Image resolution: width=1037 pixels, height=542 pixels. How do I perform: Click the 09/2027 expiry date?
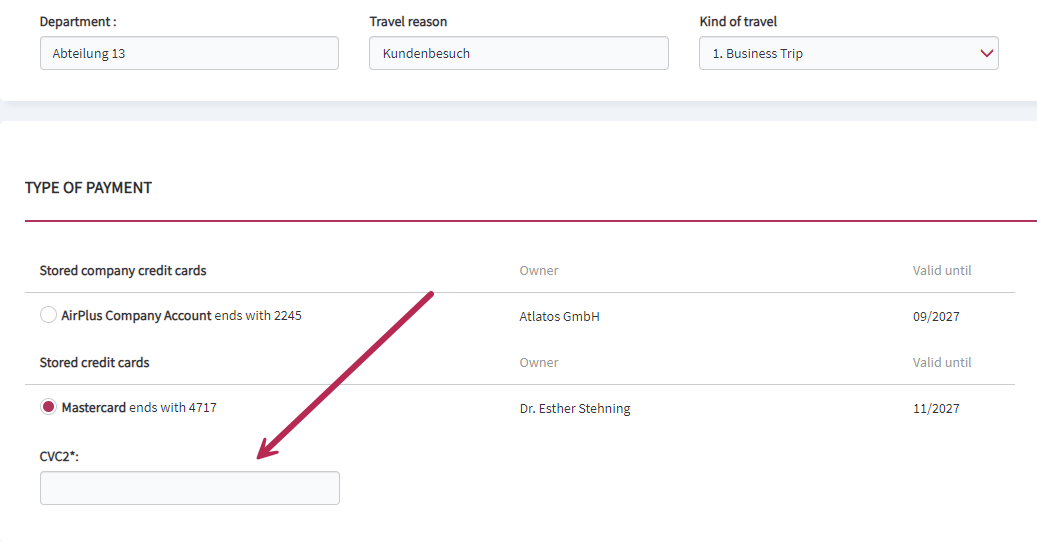(936, 317)
